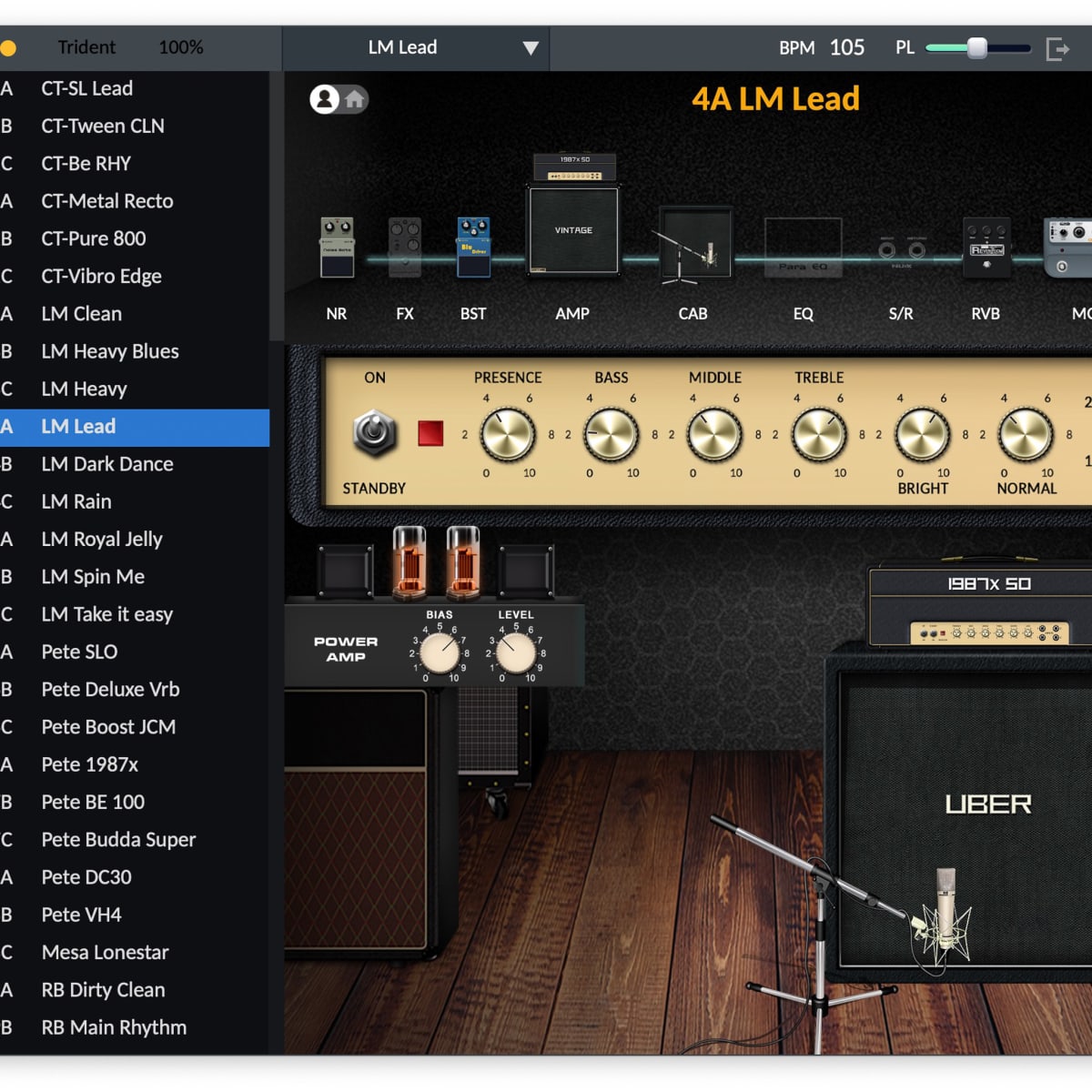Select the S/R send-return block
1092x1092 pixels.
(901, 249)
